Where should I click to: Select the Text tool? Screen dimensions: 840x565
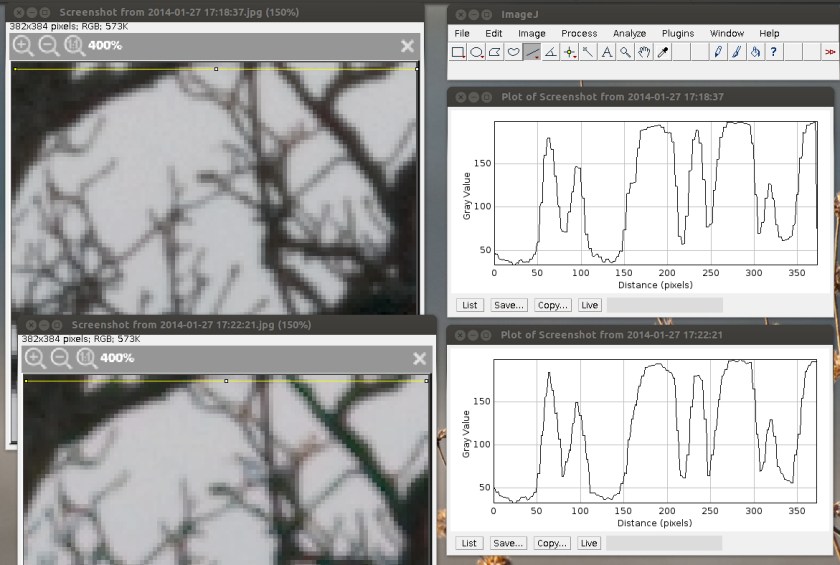tap(606, 52)
